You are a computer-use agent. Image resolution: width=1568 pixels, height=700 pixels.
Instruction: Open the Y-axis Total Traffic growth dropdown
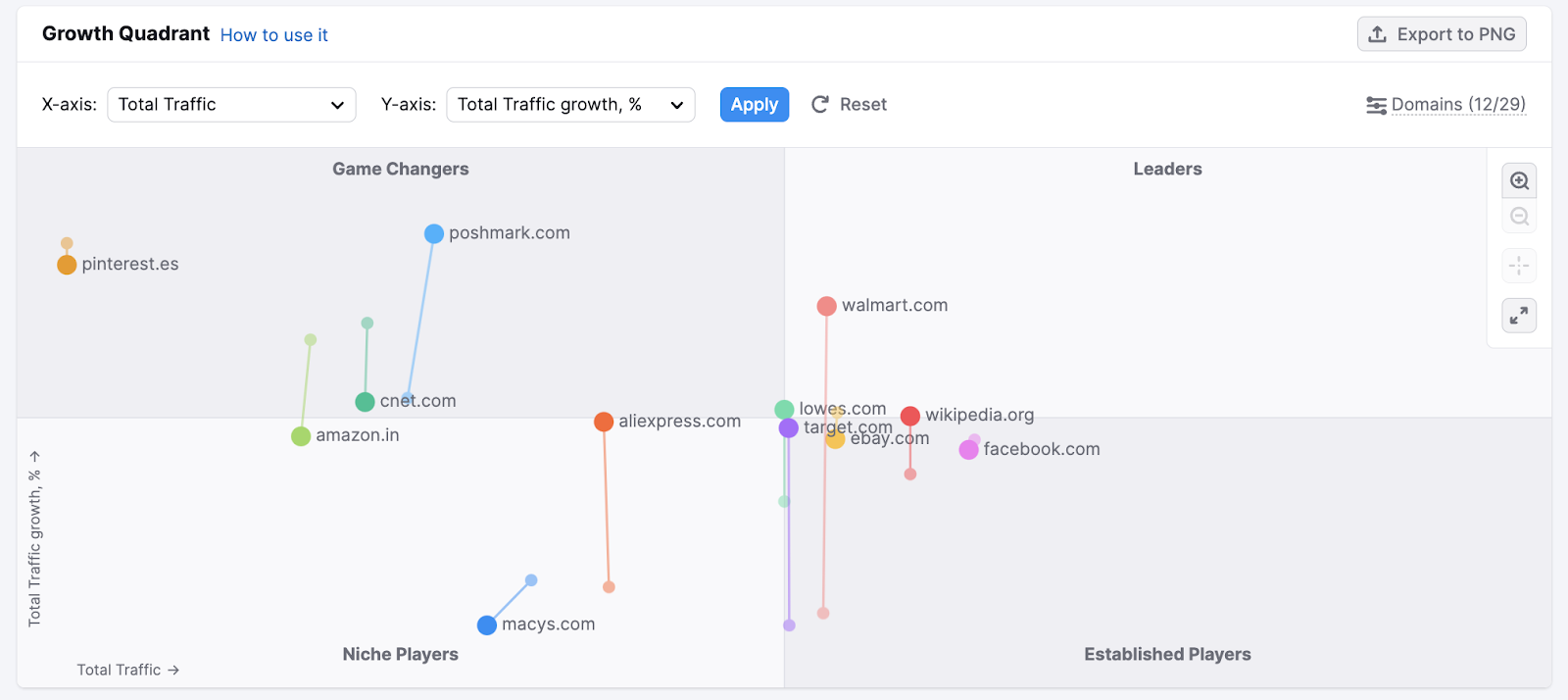pos(570,105)
